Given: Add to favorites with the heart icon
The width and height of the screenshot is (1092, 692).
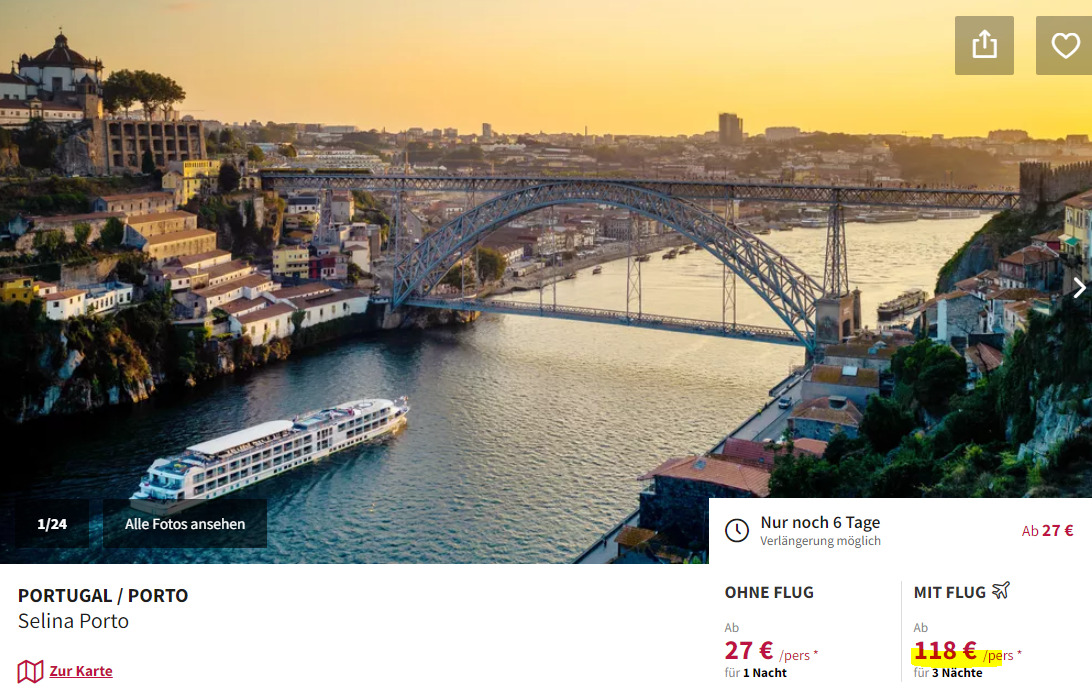Looking at the screenshot, I should pos(1064,45).
